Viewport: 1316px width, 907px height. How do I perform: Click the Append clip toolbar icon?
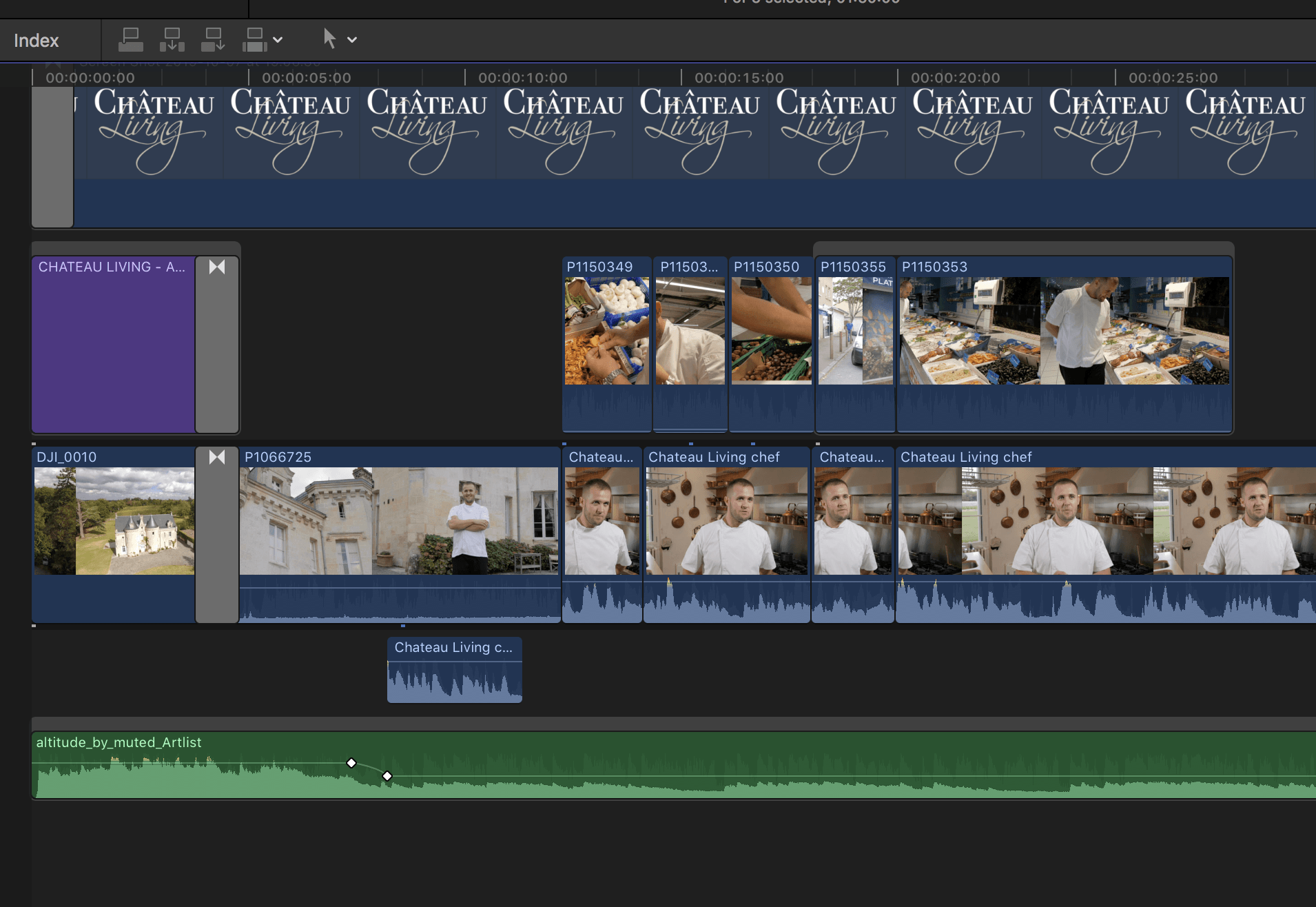tap(213, 39)
